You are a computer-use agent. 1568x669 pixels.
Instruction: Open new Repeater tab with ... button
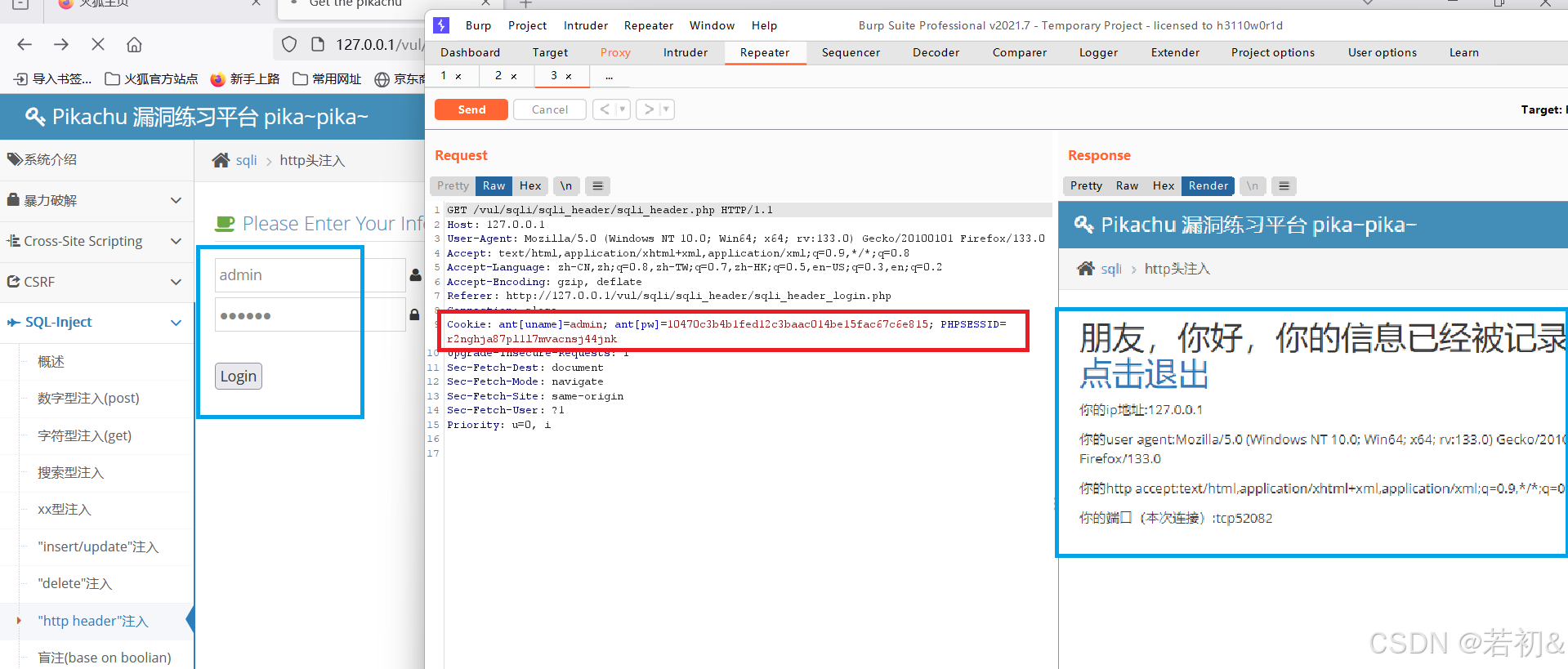tap(609, 76)
